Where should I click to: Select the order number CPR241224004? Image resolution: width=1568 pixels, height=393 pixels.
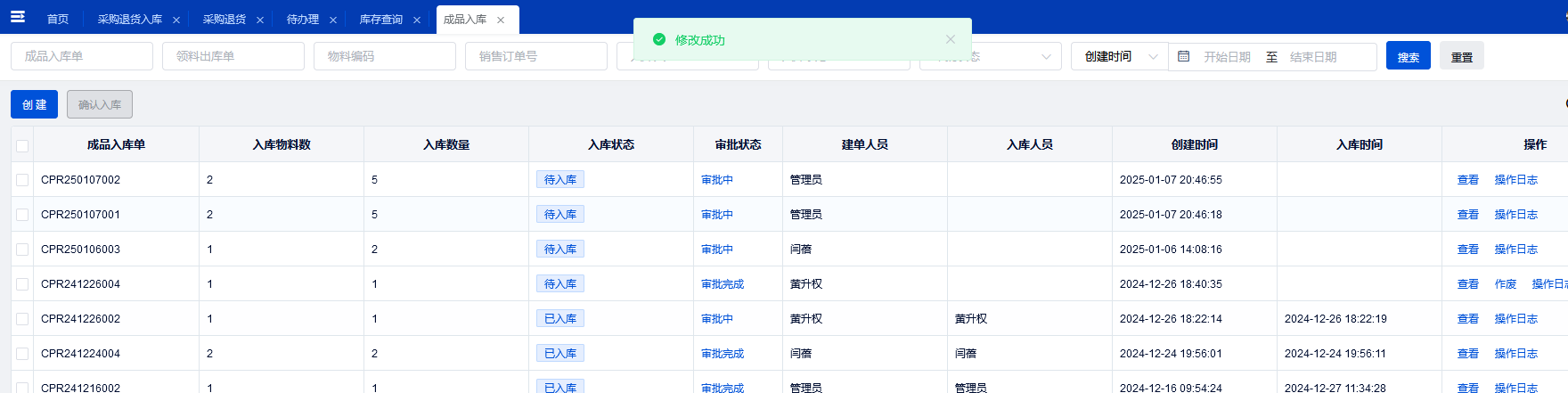click(80, 354)
